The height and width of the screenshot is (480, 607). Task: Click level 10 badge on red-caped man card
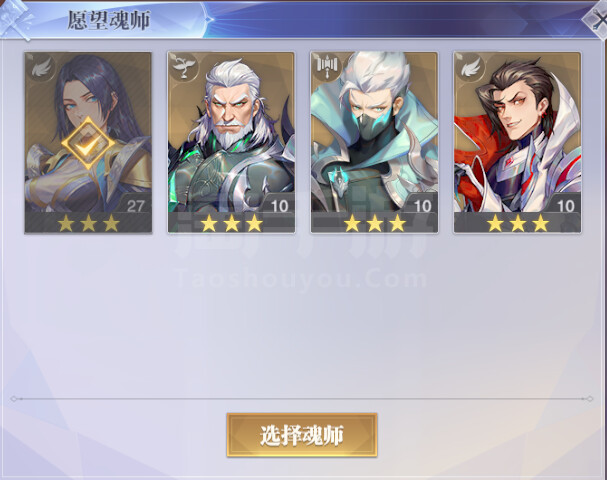coord(566,206)
